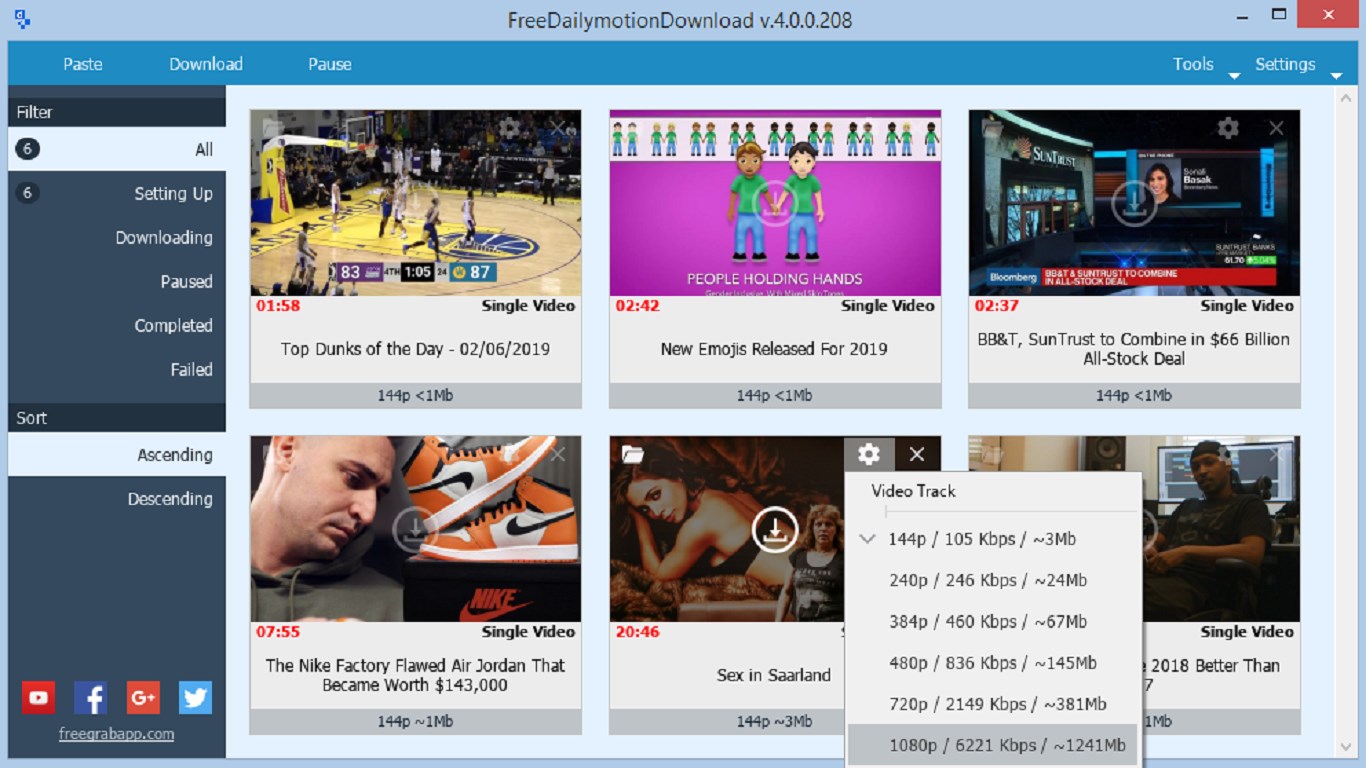1366x768 pixels.
Task: Click the 01:58 duration label
Action: [278, 306]
